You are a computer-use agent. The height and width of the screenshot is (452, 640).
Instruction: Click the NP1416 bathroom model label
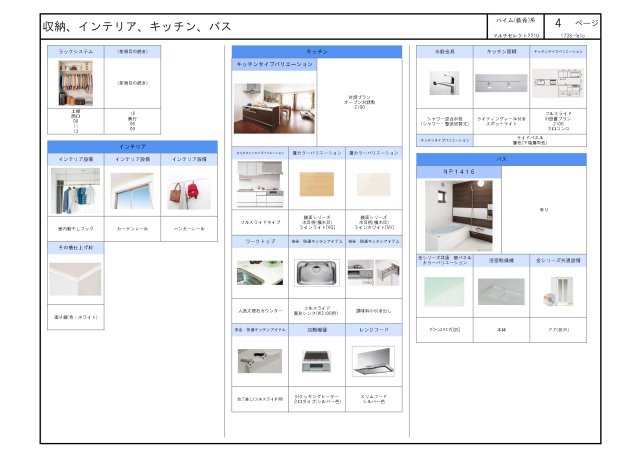tap(458, 172)
